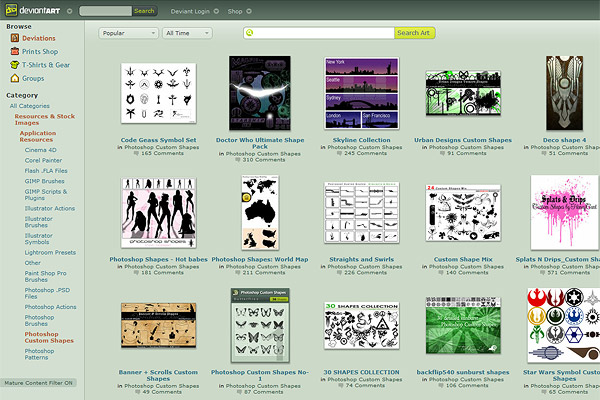This screenshot has height=400, width=600.
Task: Open Banner + Scrolls Custom Shapes thumbnail
Action: coord(158,325)
